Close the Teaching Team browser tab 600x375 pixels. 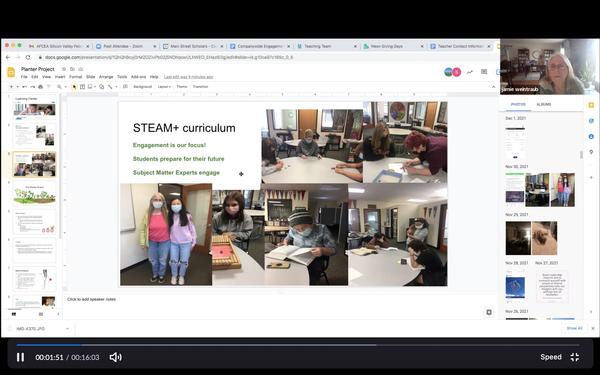[355, 46]
